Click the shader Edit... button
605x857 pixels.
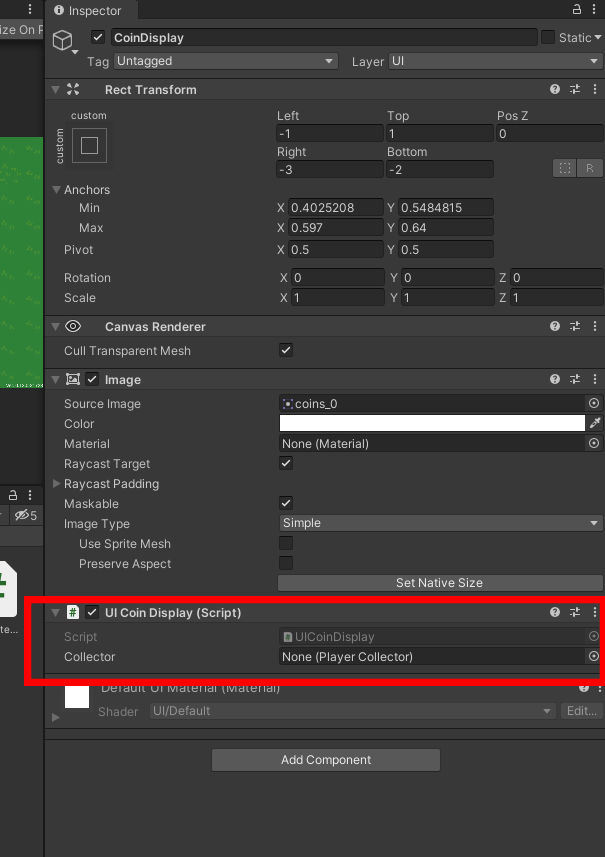(x=581, y=711)
